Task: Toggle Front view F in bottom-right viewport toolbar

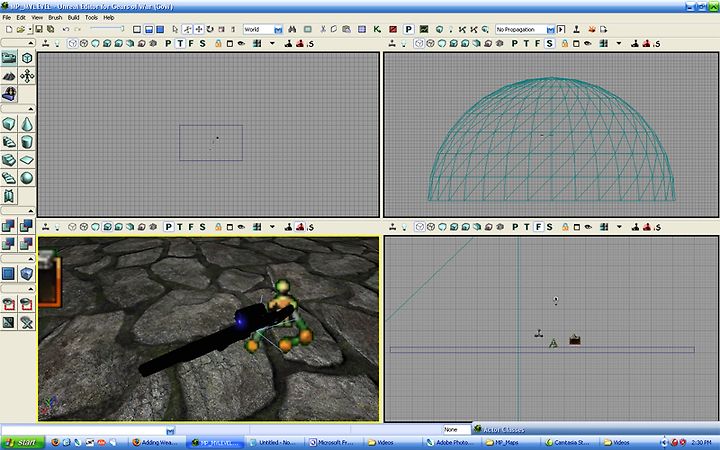Action: [538, 227]
